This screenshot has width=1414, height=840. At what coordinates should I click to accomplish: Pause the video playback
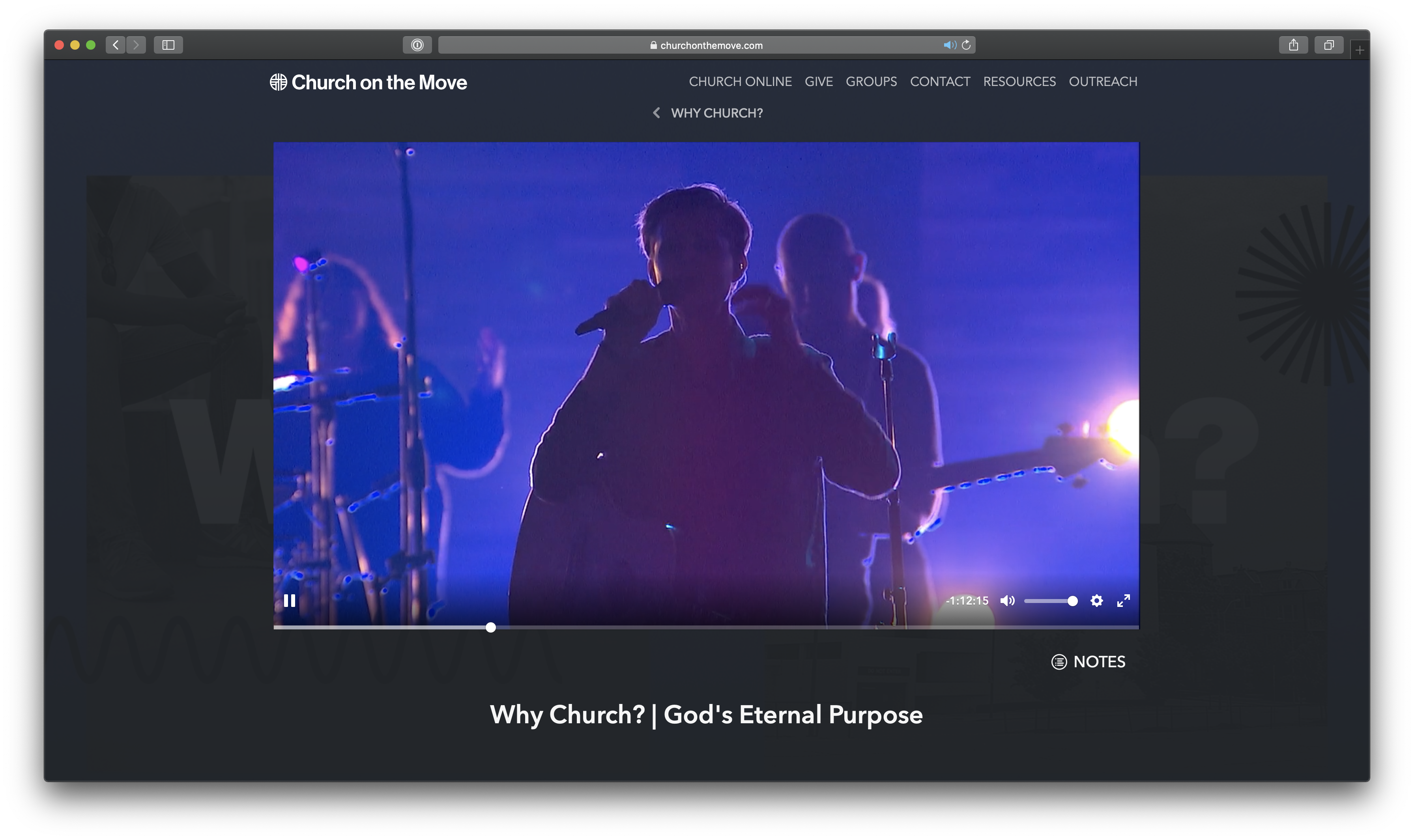pyautogui.click(x=289, y=601)
